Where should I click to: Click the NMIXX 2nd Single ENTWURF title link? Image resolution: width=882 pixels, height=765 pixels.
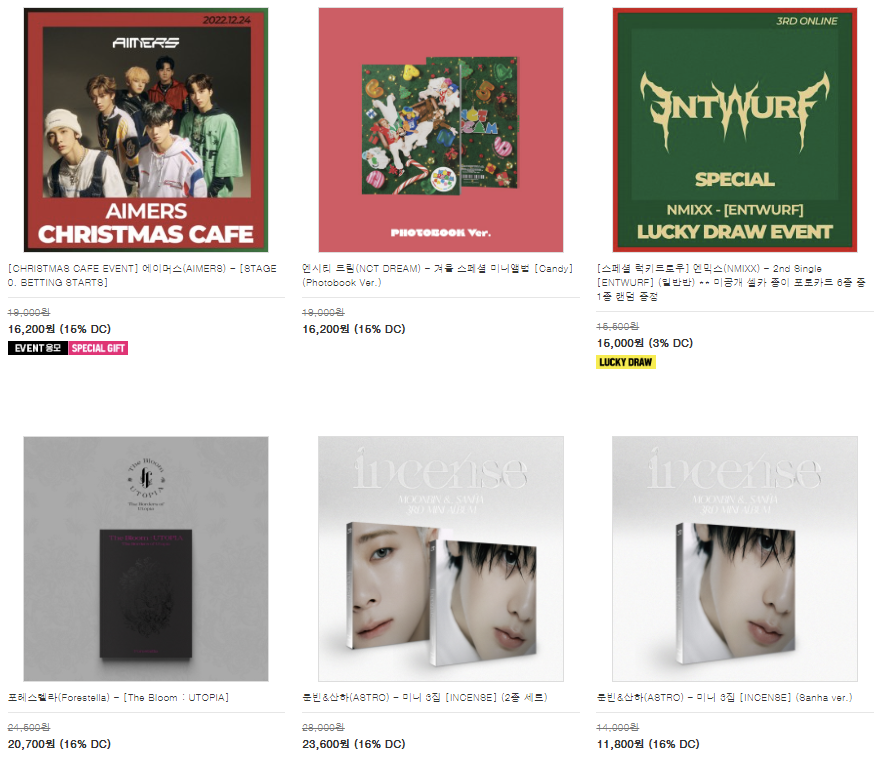click(731, 282)
